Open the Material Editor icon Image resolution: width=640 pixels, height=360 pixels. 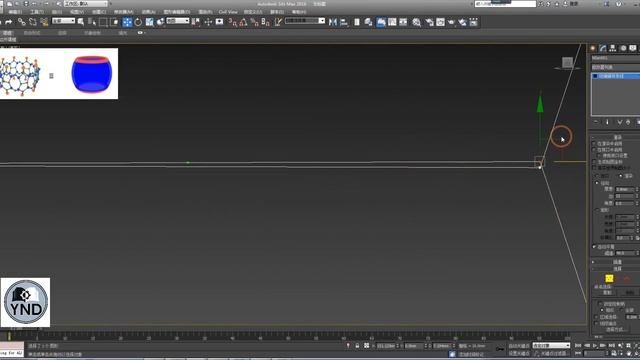click(416, 22)
